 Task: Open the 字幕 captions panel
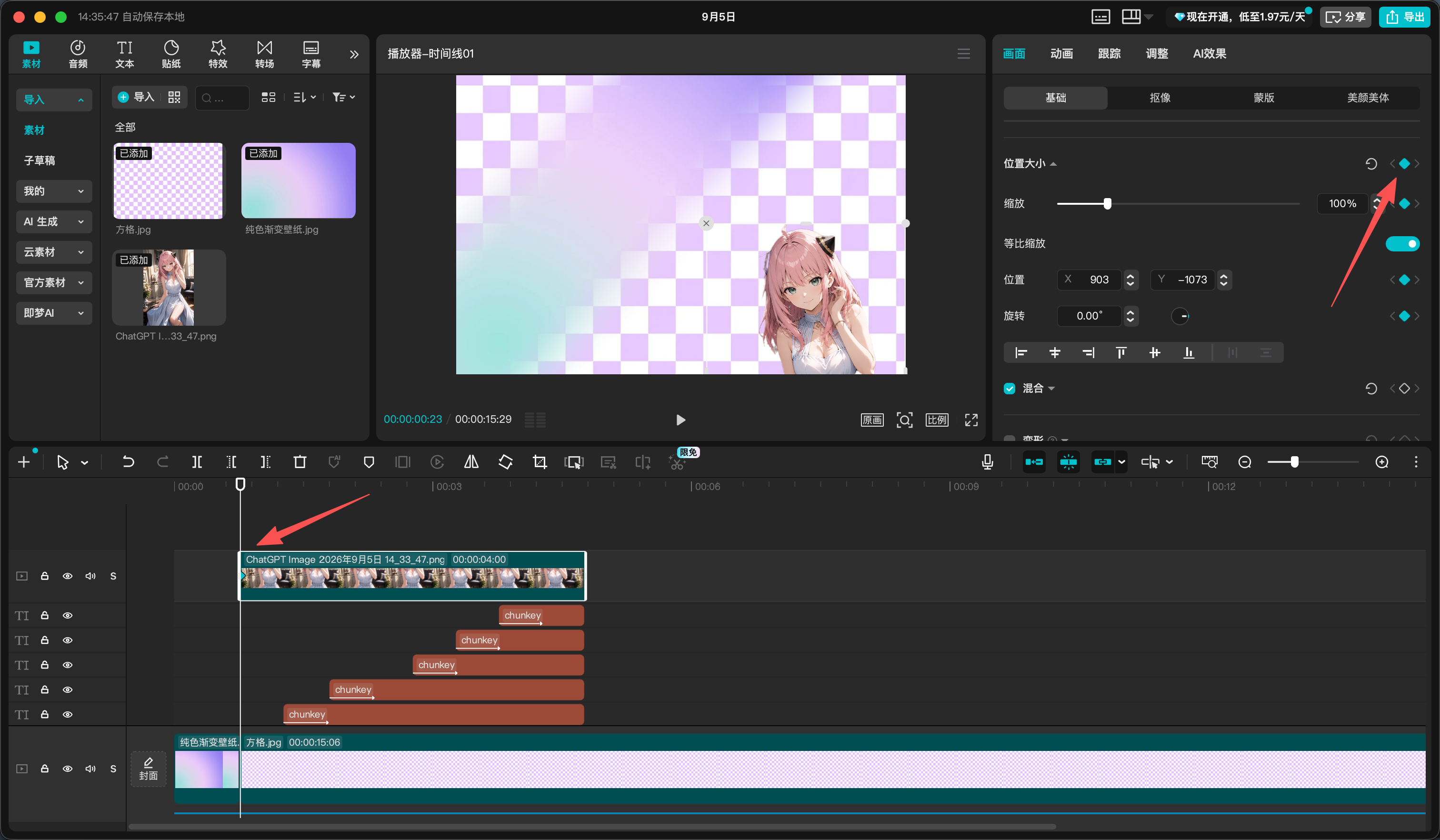point(311,54)
